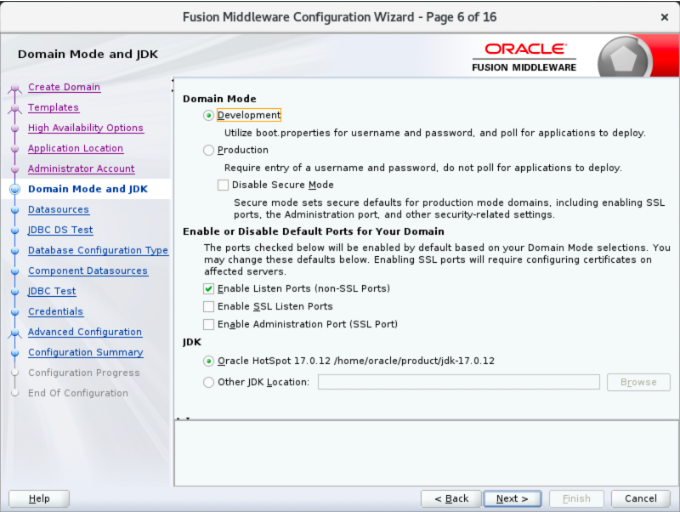Check Enable SSL Listen Ports
Viewport: 680px width, 512px height.
click(x=209, y=307)
